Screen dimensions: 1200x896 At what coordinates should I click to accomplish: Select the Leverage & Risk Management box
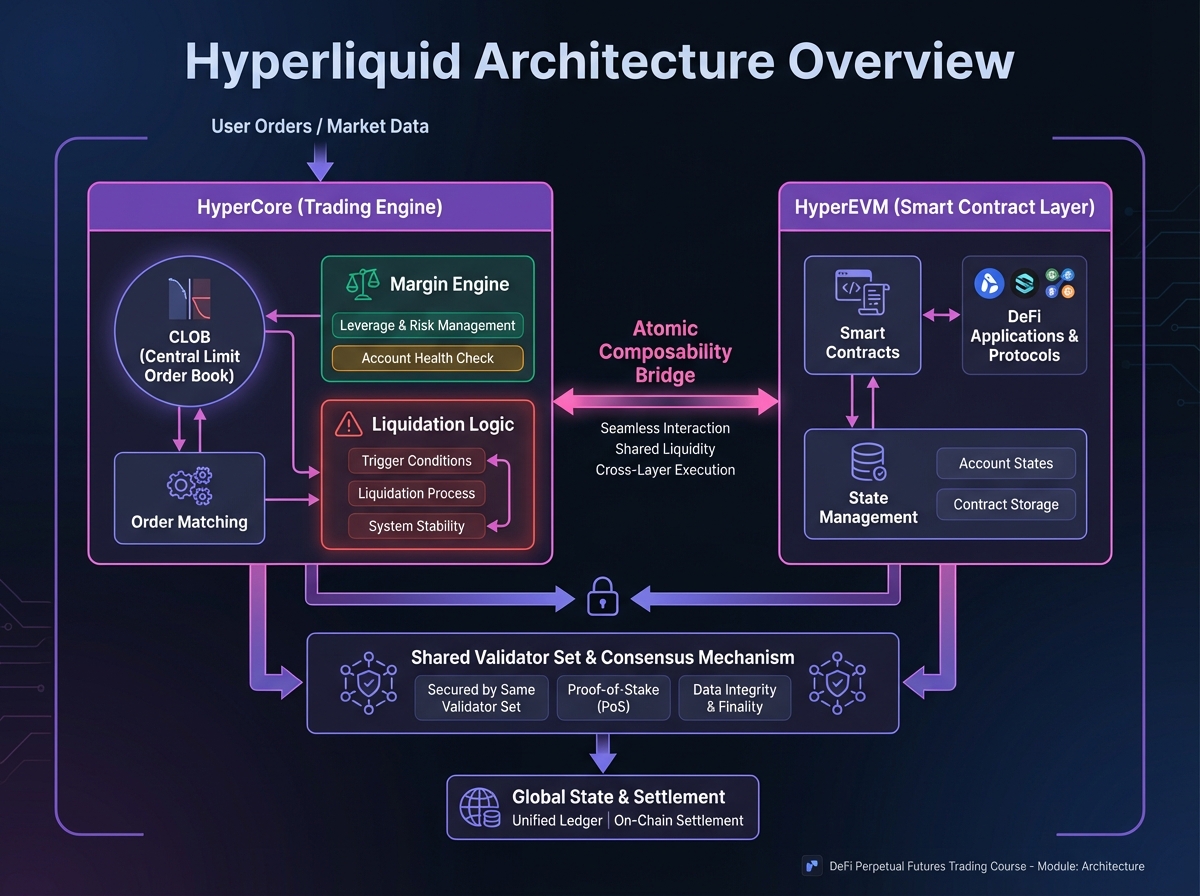[427, 325]
